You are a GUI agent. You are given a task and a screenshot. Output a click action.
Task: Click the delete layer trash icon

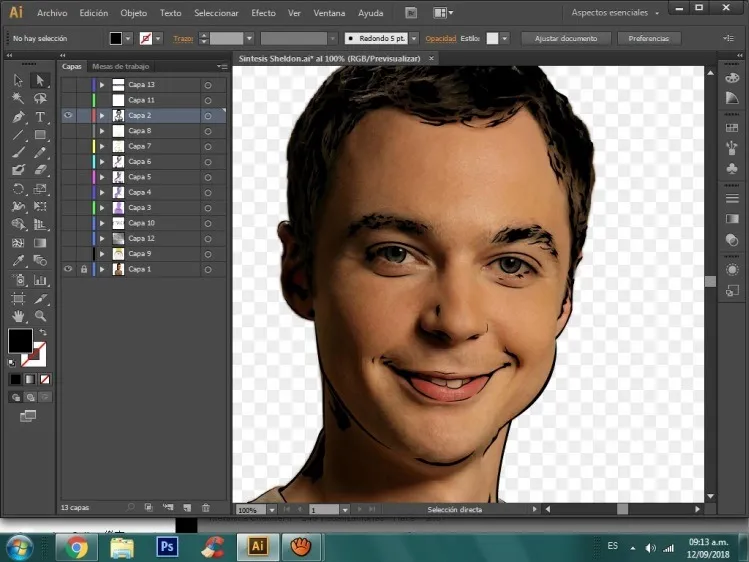pyautogui.click(x=206, y=508)
